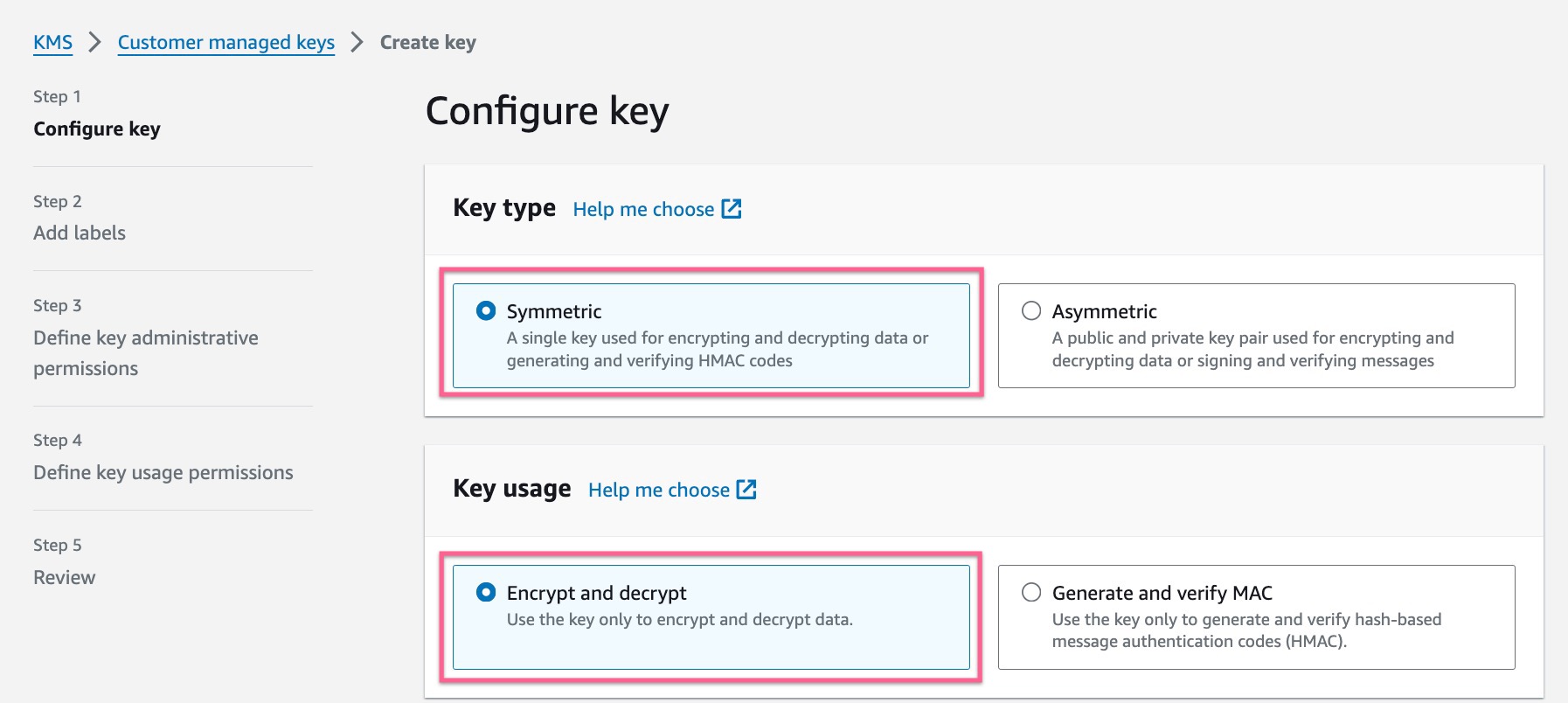The width and height of the screenshot is (1568, 703).
Task: Select the Symmetric key type radio button
Action: click(486, 310)
